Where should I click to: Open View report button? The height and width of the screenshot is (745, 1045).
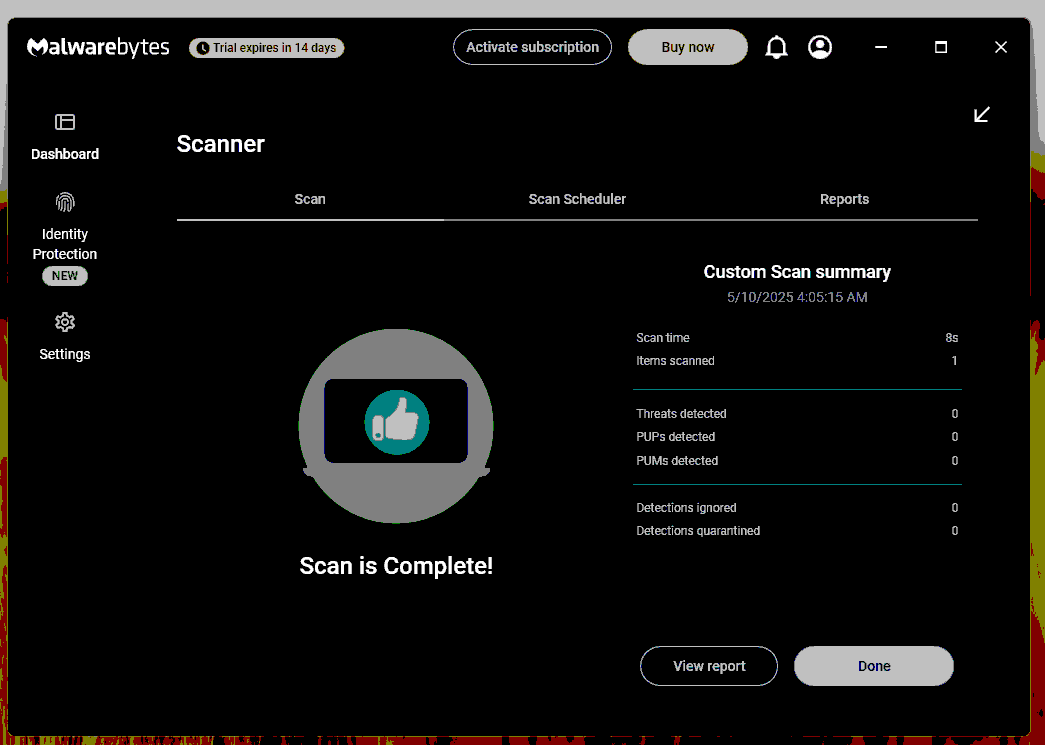tap(709, 666)
